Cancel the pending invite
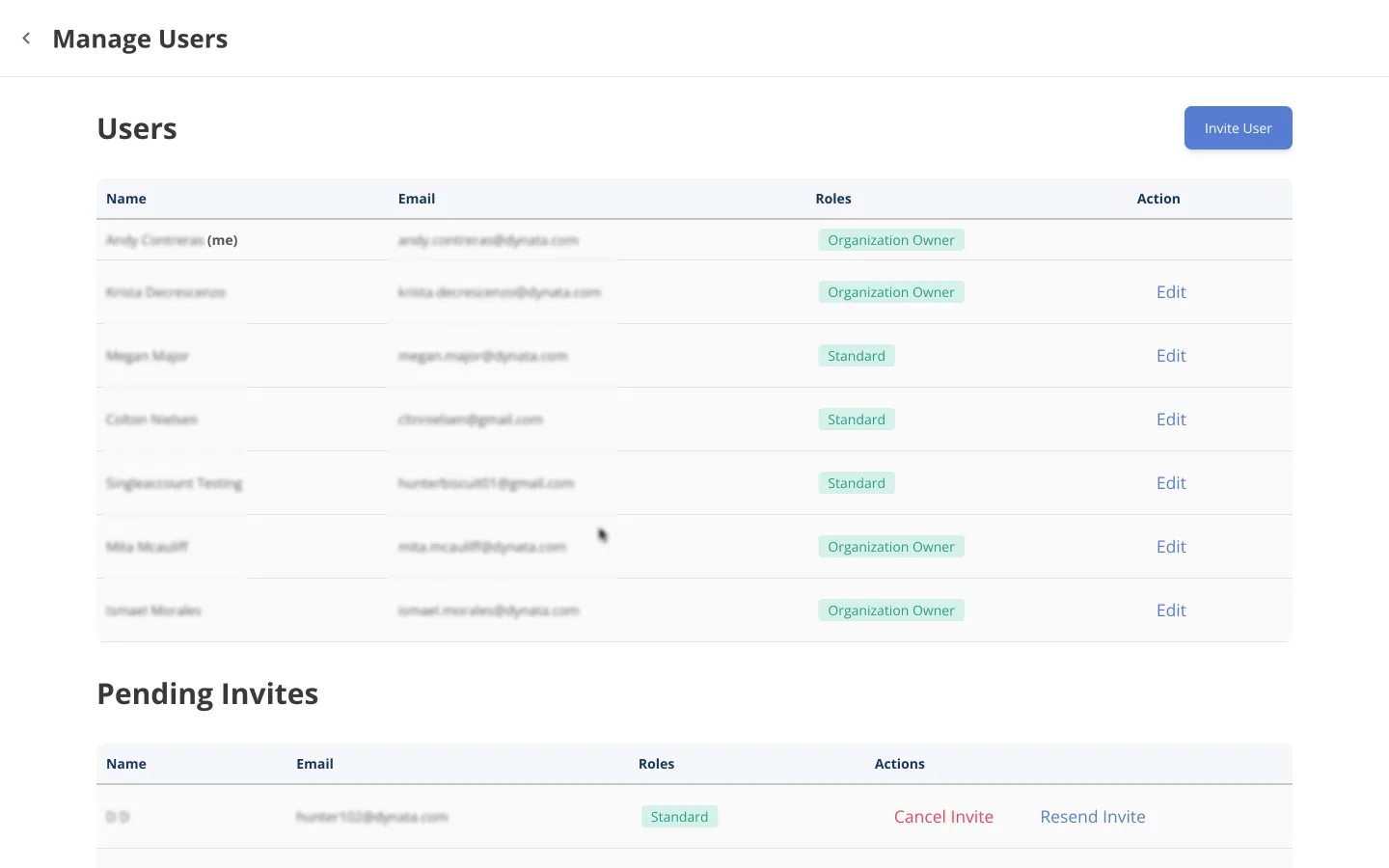The image size is (1389, 868). [942, 817]
